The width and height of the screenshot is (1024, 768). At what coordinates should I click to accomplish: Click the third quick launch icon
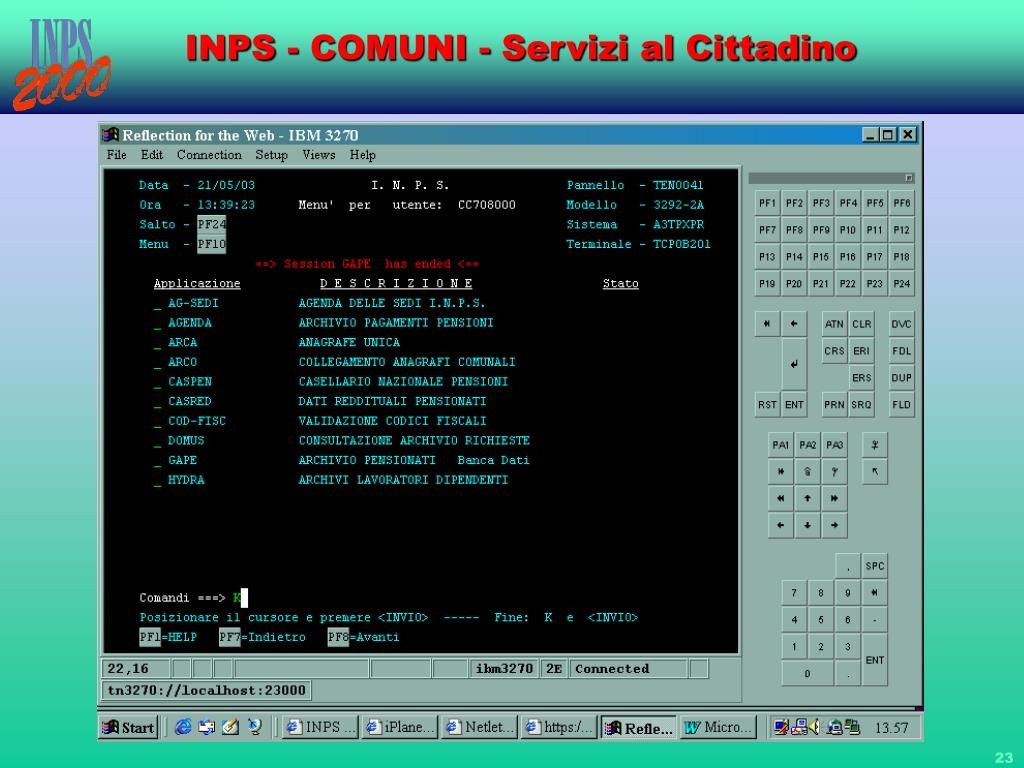point(230,727)
